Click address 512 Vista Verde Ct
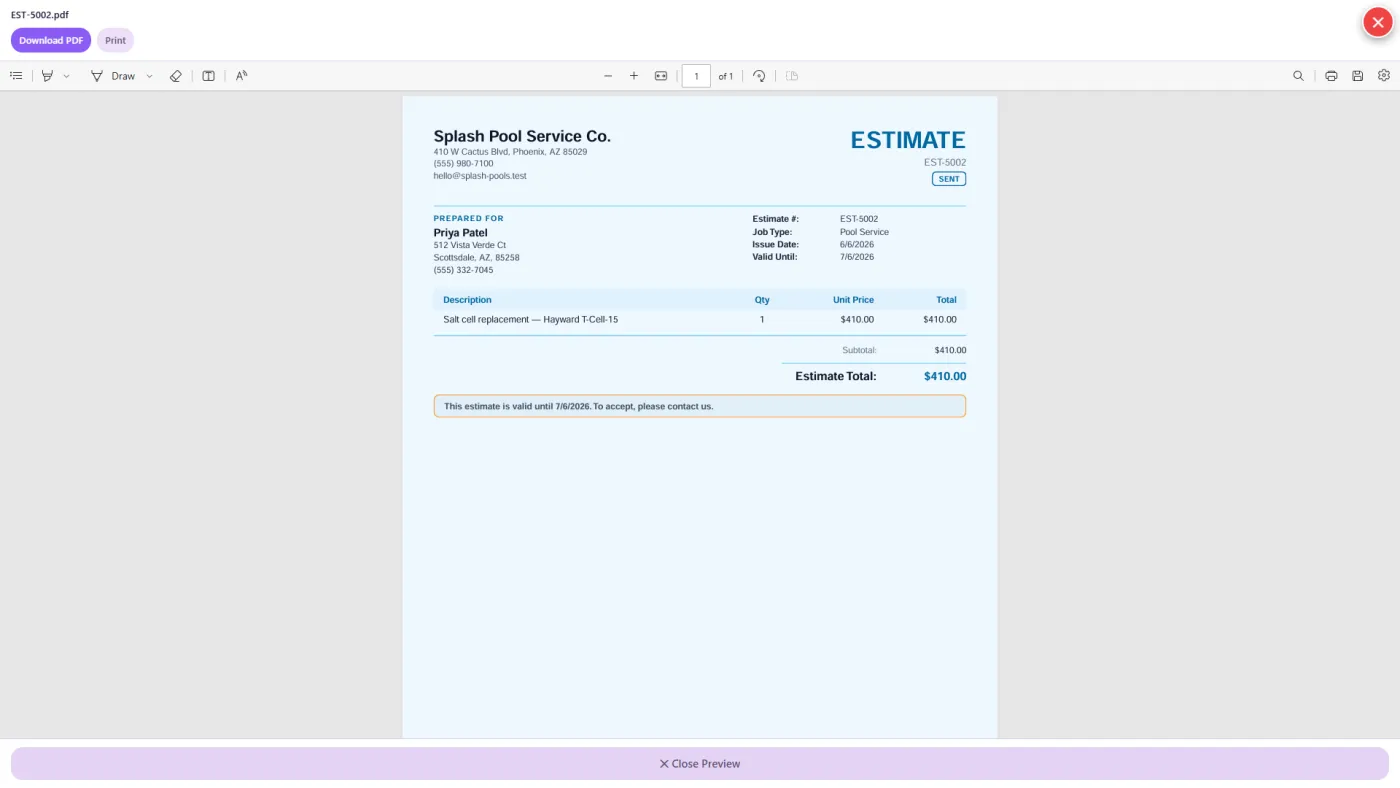1400x788 pixels. coord(470,245)
